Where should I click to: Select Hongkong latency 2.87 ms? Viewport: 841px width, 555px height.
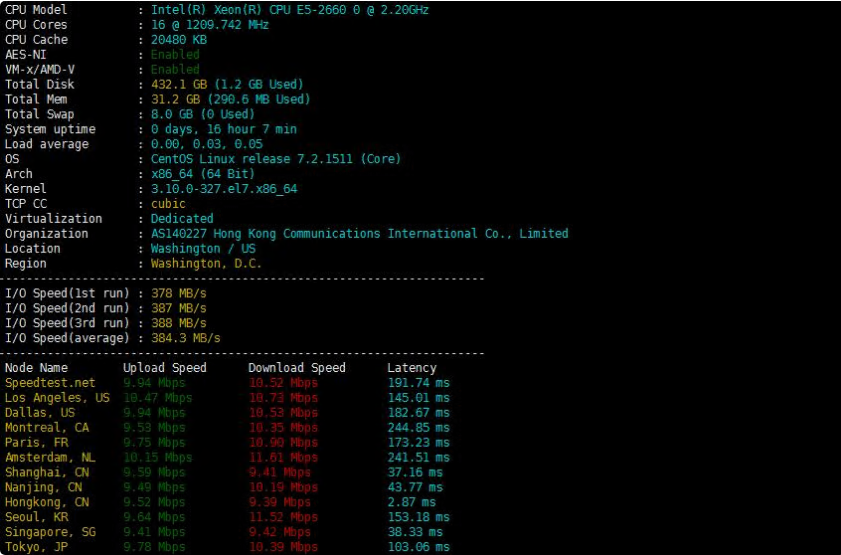[411, 502]
